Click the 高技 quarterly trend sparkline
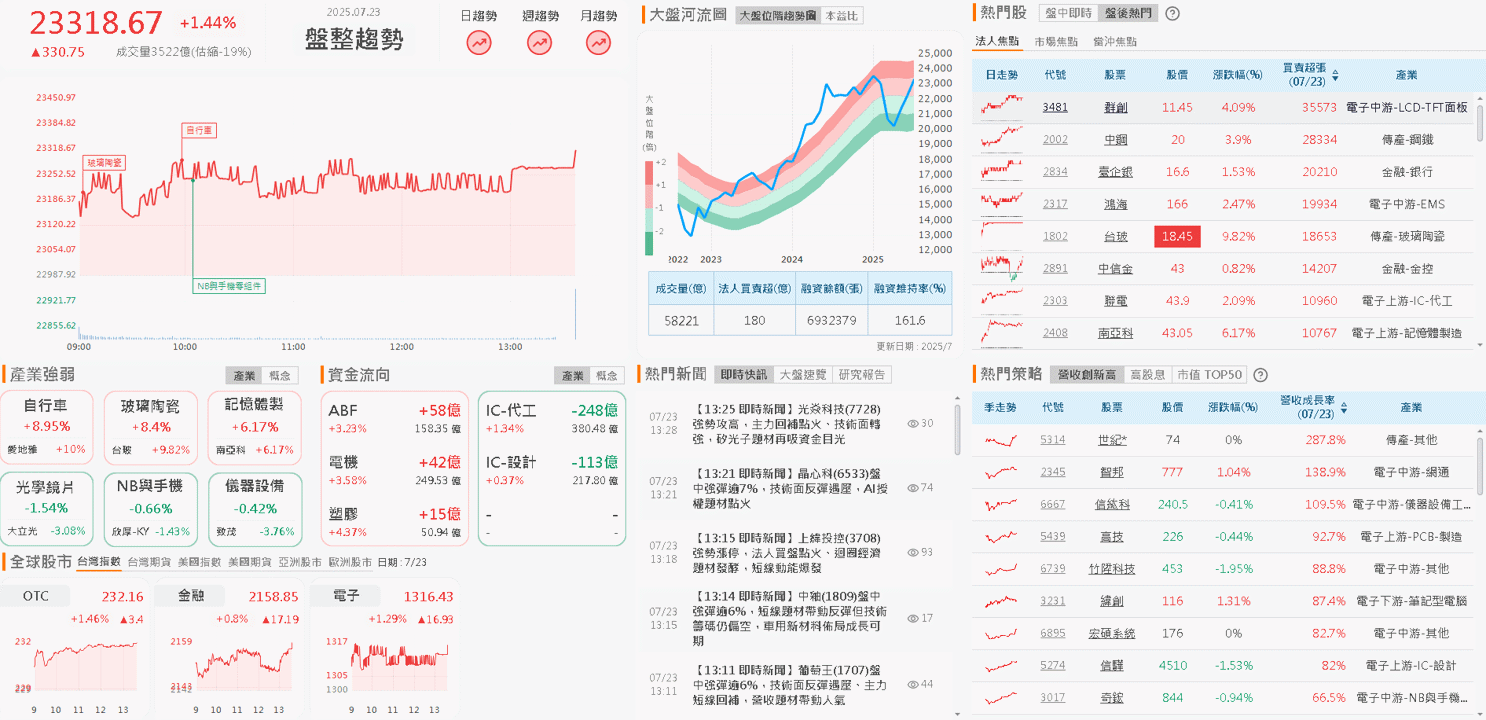 click(1002, 536)
